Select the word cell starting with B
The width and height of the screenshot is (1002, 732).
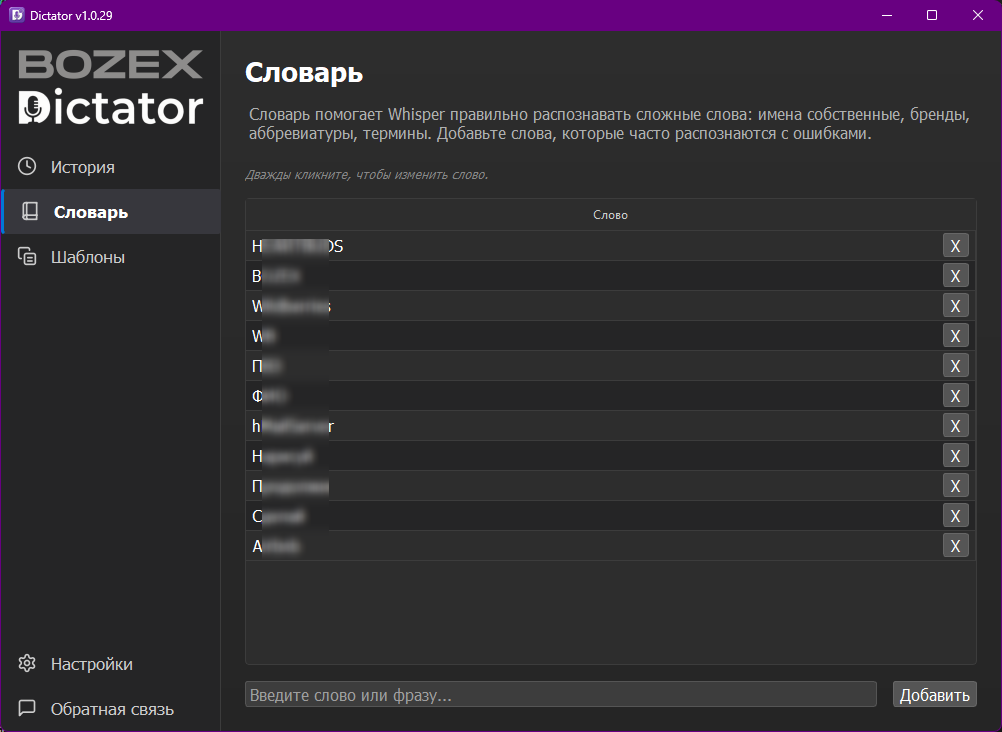[592, 276]
